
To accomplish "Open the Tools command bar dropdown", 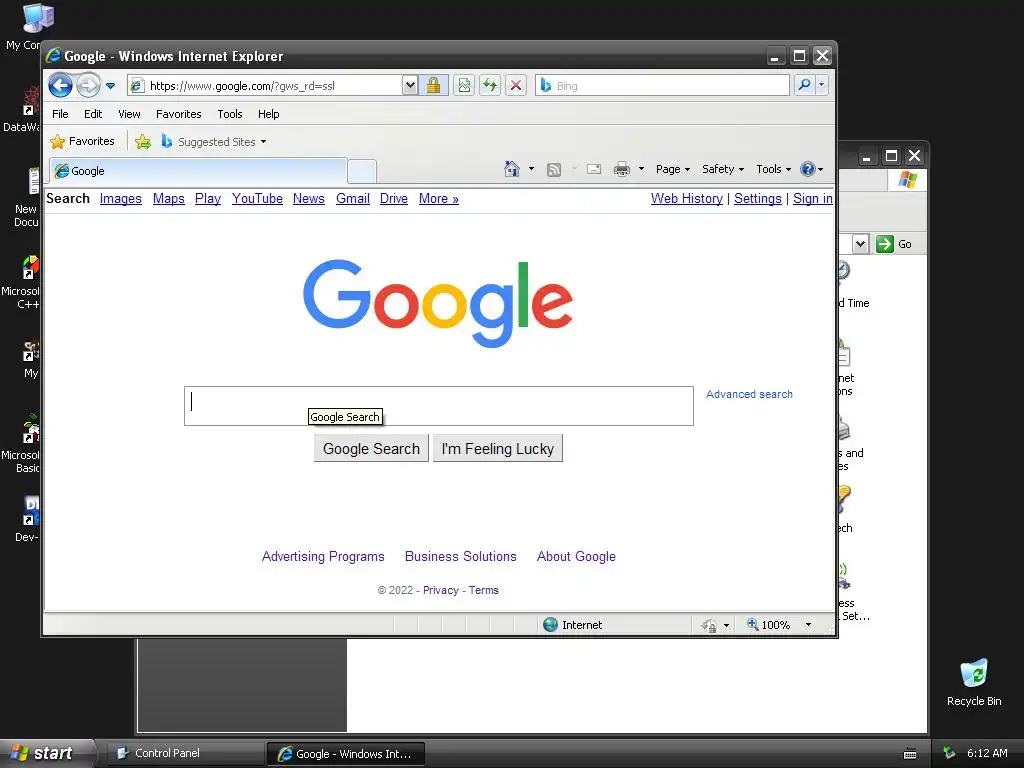I will point(774,169).
